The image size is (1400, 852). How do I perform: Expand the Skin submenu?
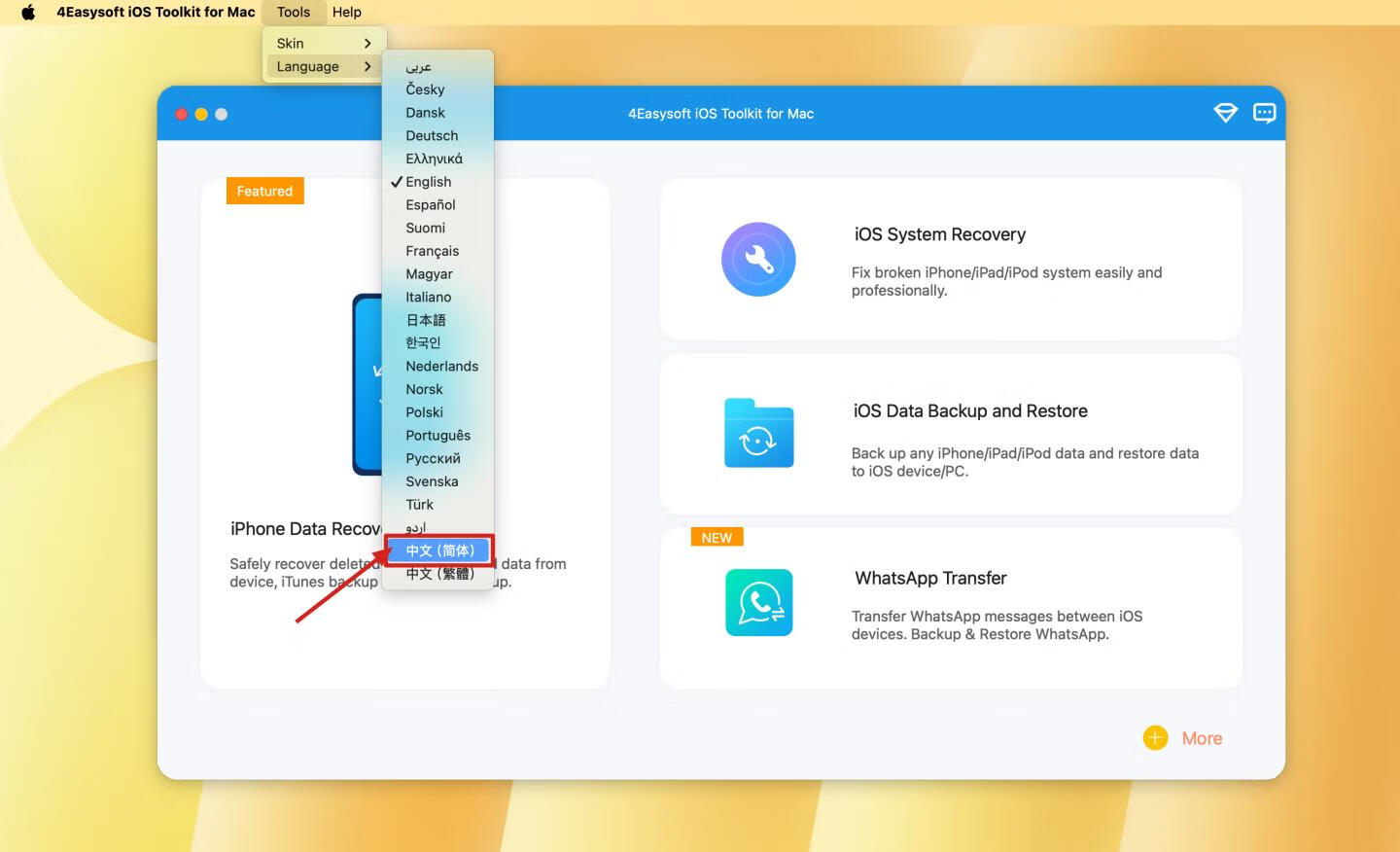tap(324, 43)
